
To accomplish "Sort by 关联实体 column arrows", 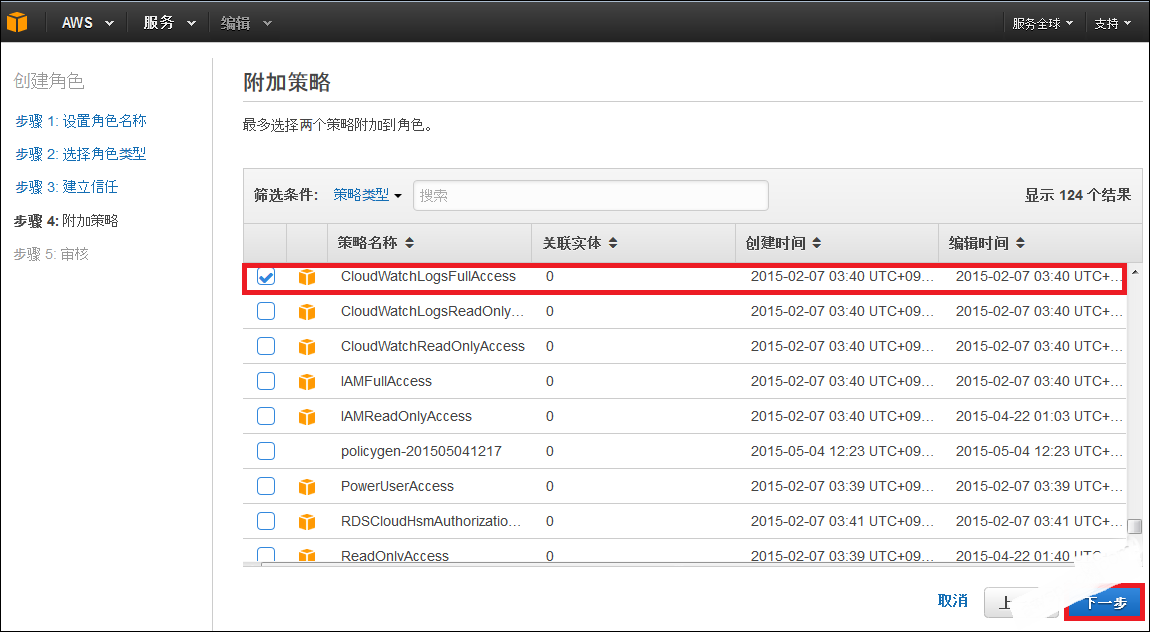I will point(613,243).
